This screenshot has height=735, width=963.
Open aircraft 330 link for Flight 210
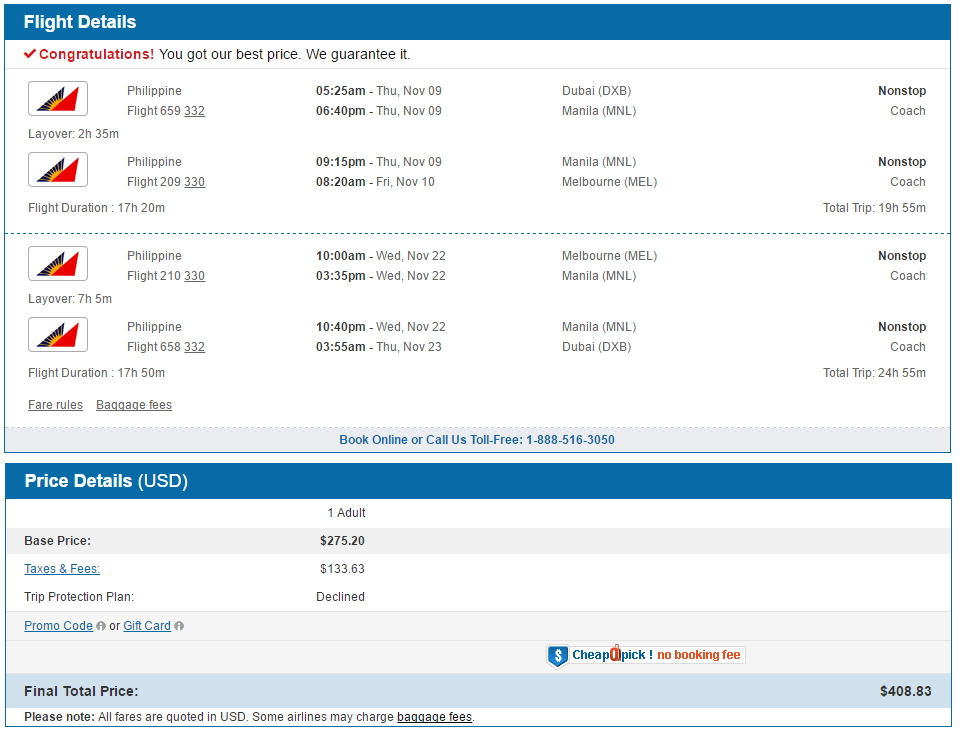pyautogui.click(x=194, y=276)
